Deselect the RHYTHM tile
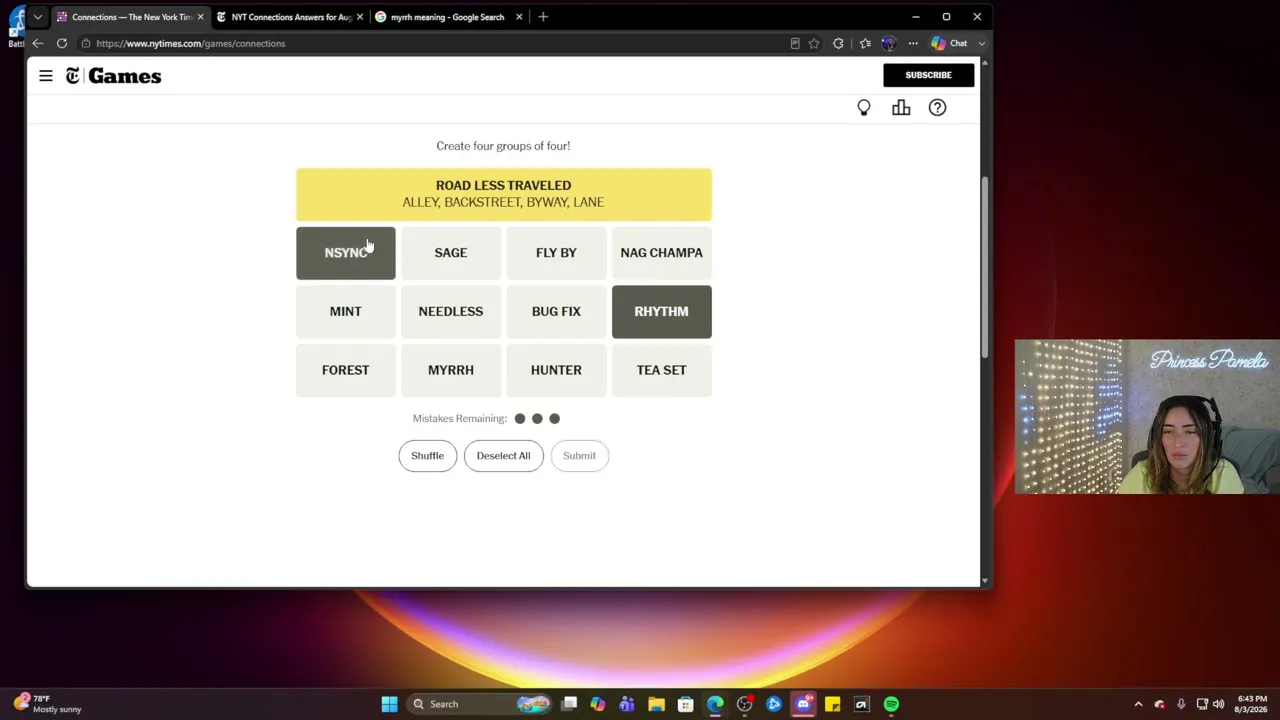The image size is (1280, 720). coord(662,312)
